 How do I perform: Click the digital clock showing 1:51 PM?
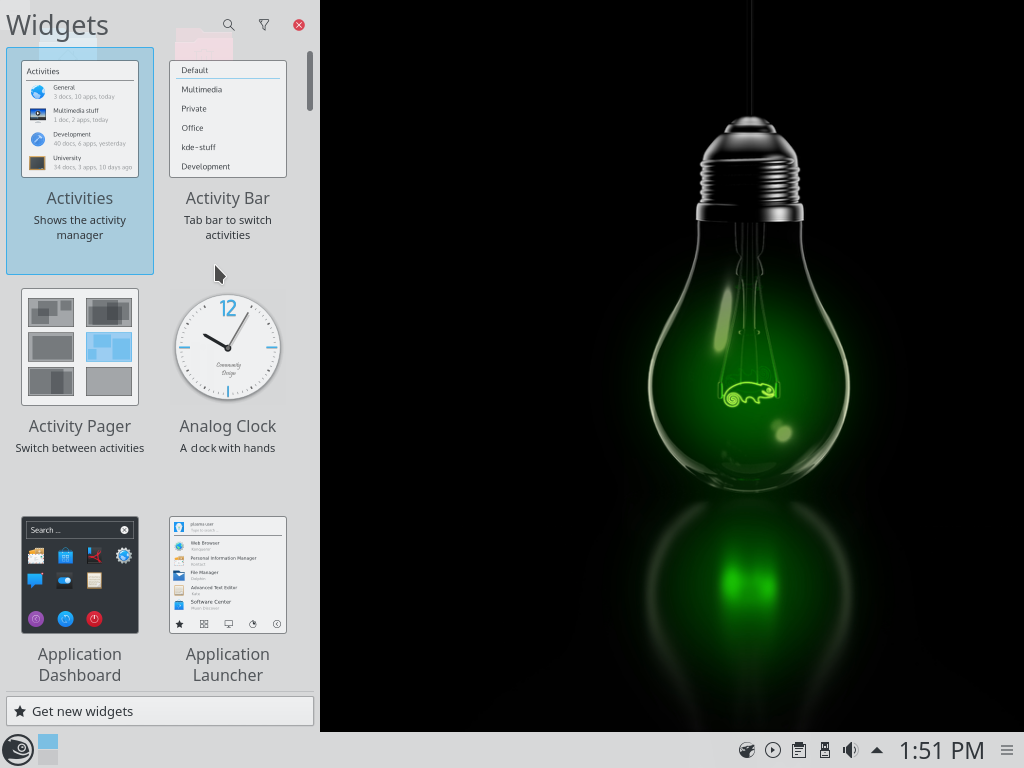941,750
